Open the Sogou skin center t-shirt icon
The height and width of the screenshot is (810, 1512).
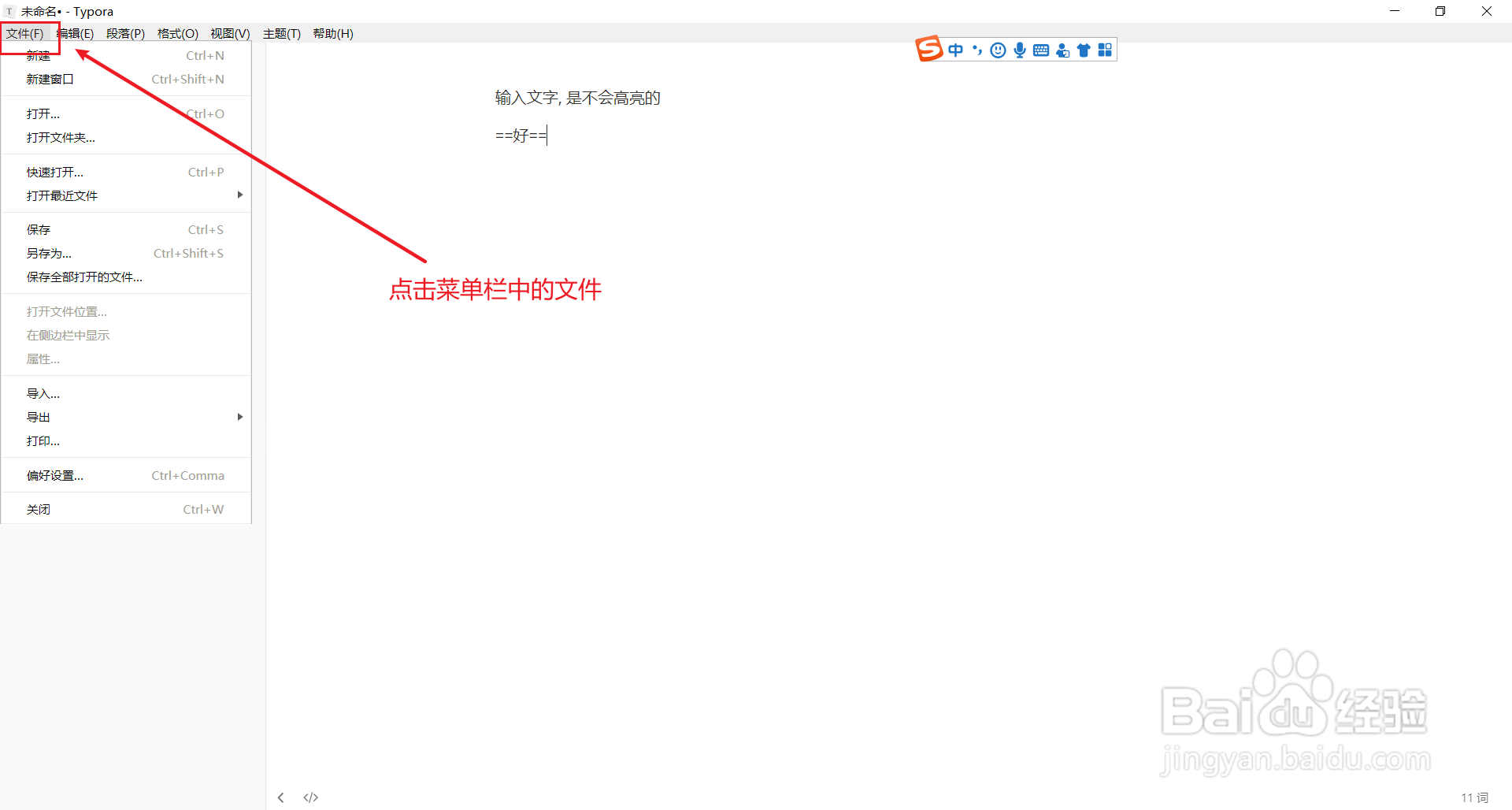click(1084, 50)
